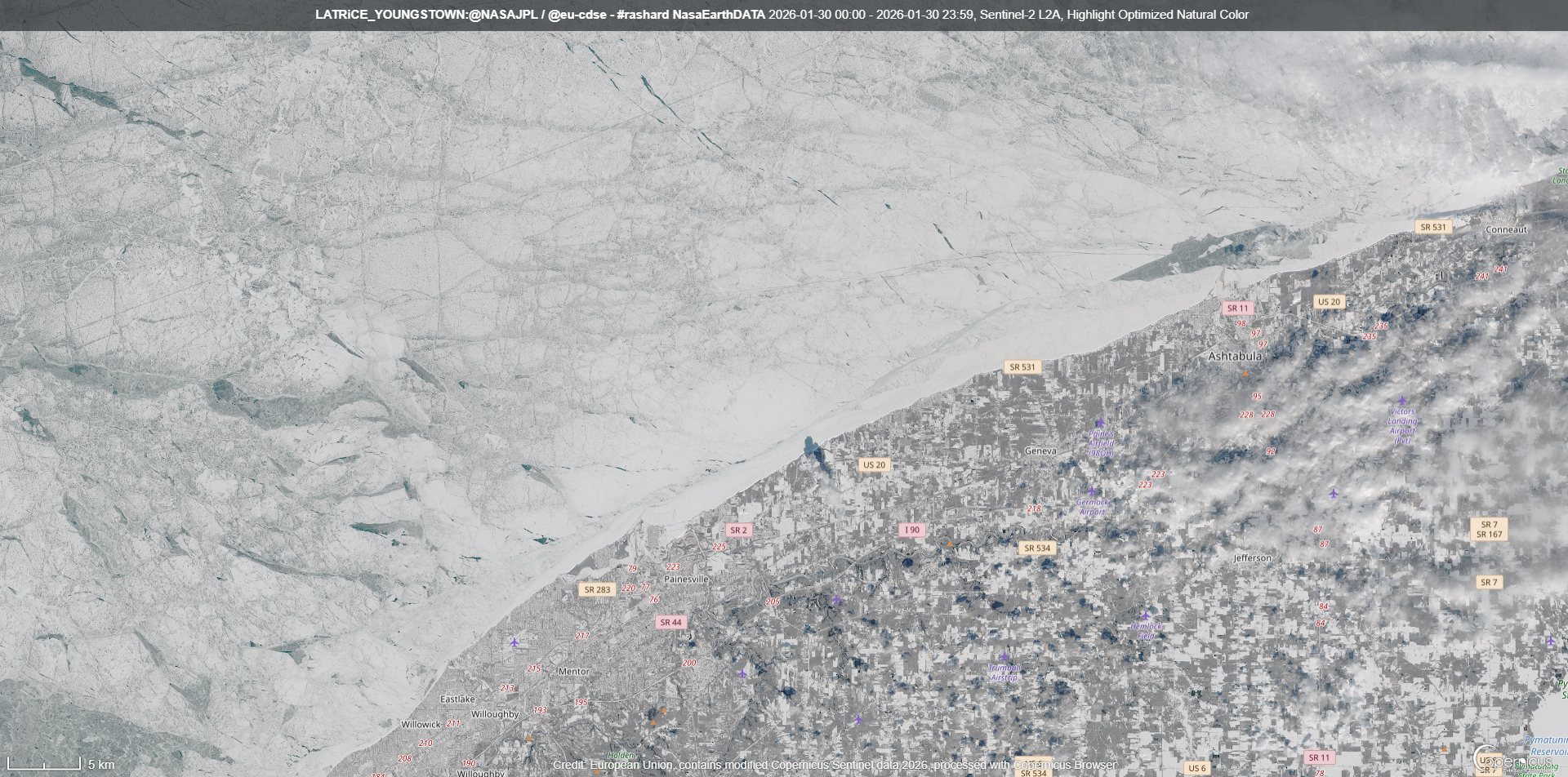
Task: Click the Ashtabula city label
Action: pos(1235,357)
